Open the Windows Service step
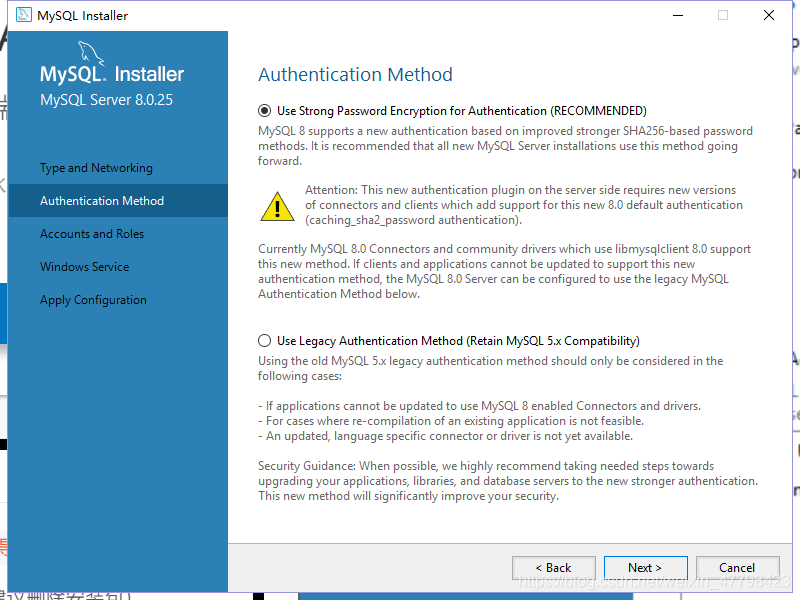This screenshot has width=800, height=600. click(x=85, y=267)
